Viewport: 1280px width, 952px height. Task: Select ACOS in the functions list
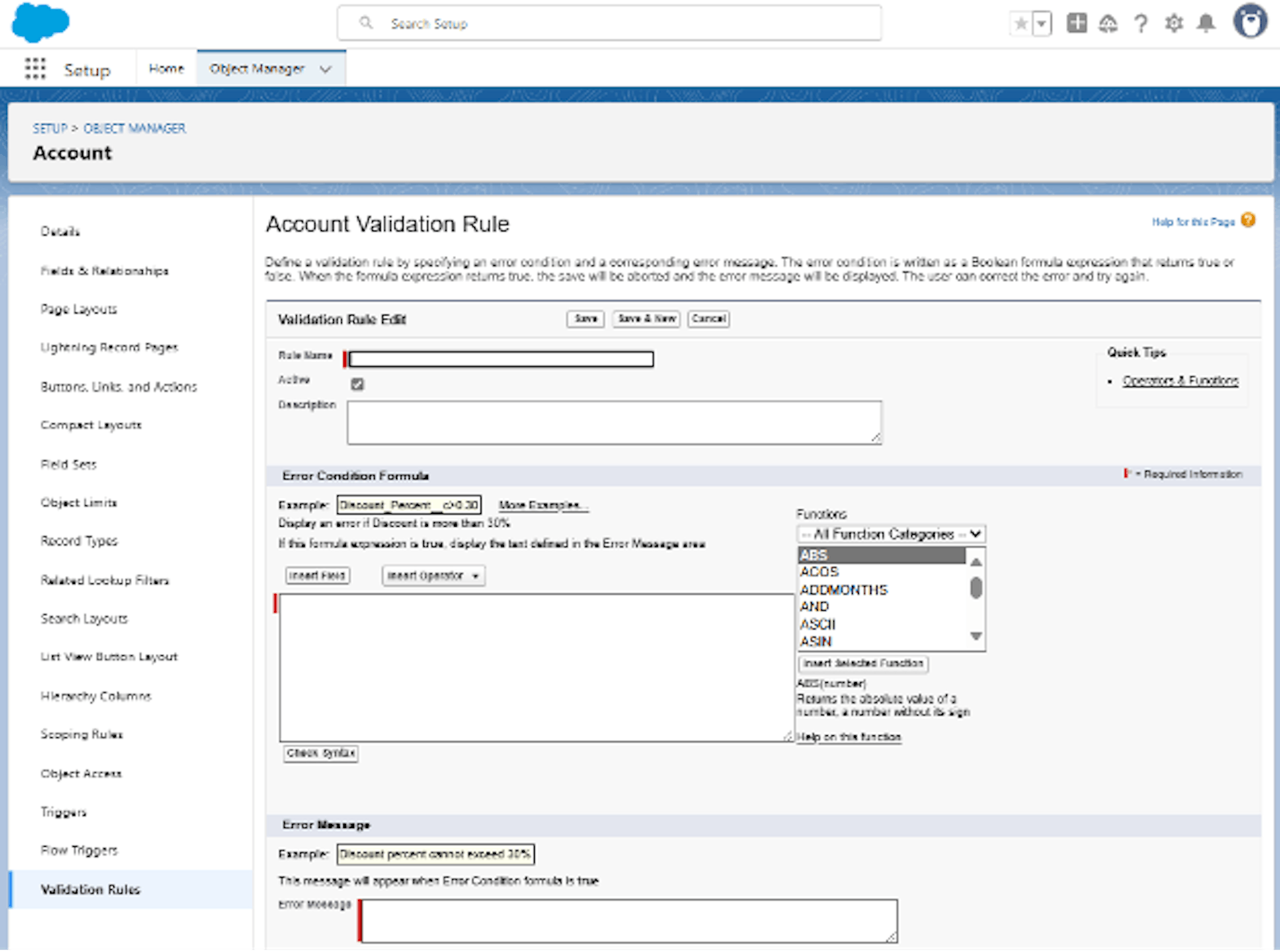(881, 572)
